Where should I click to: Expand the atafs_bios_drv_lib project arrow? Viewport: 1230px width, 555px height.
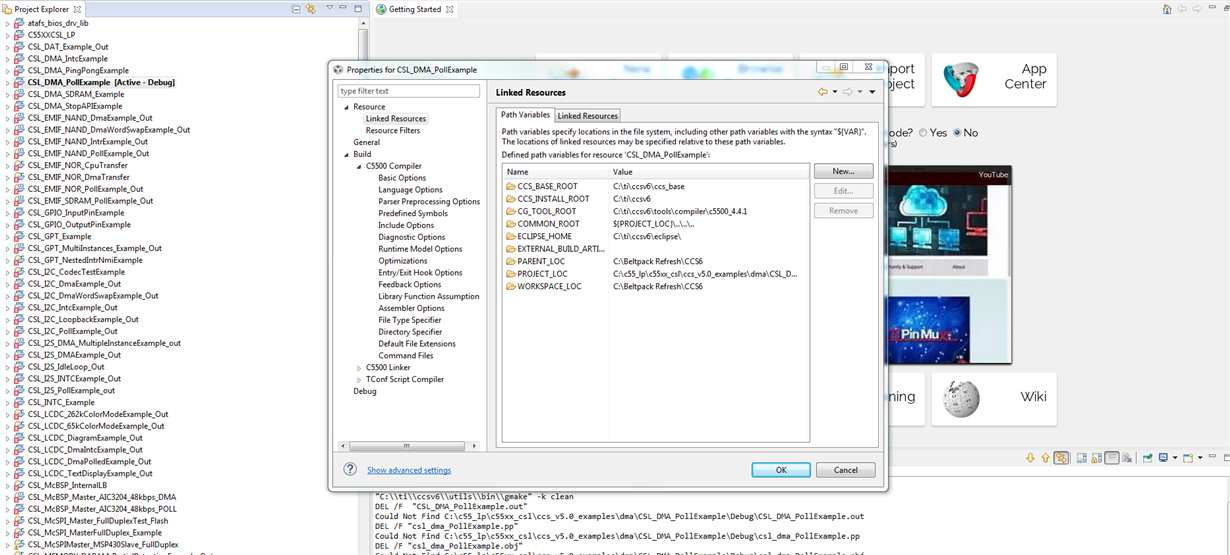[8, 23]
